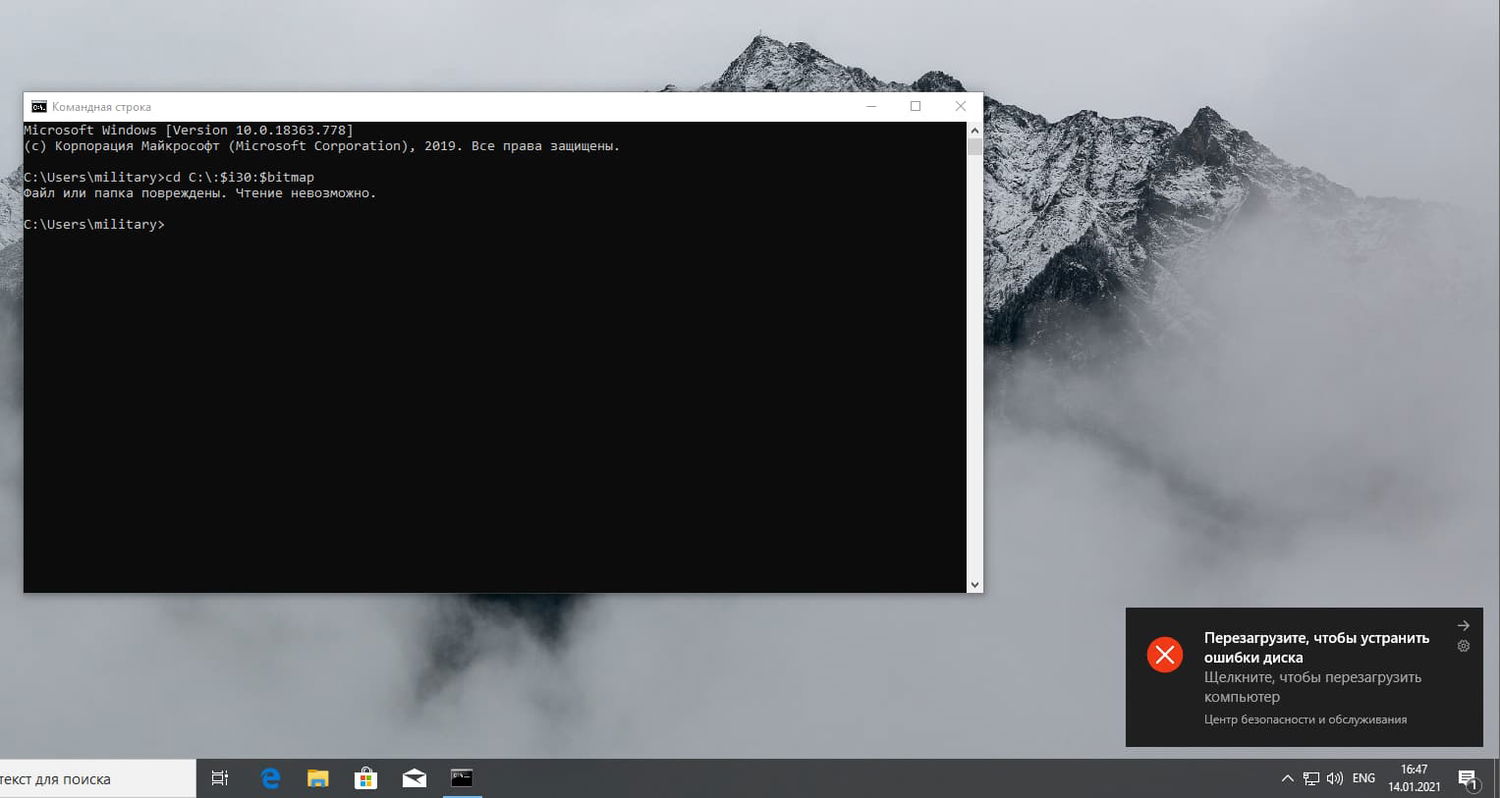Click the Command Prompt title bar icon

click(39, 107)
